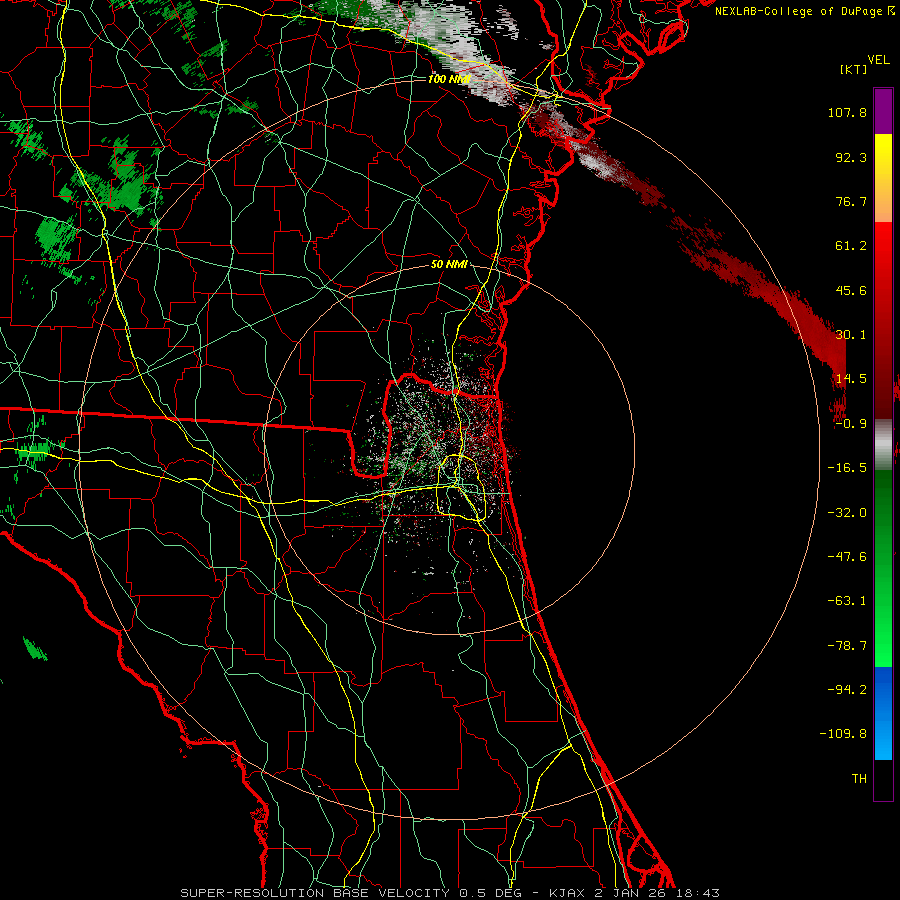
Task: Click the -32.0 velocity scale value
Action: 847,513
